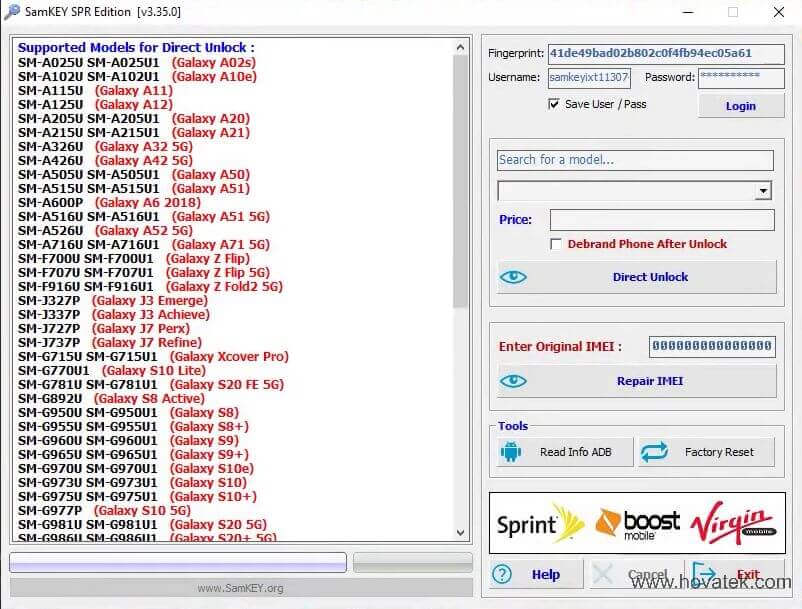
Task: Click into the Password field
Action: point(741,78)
